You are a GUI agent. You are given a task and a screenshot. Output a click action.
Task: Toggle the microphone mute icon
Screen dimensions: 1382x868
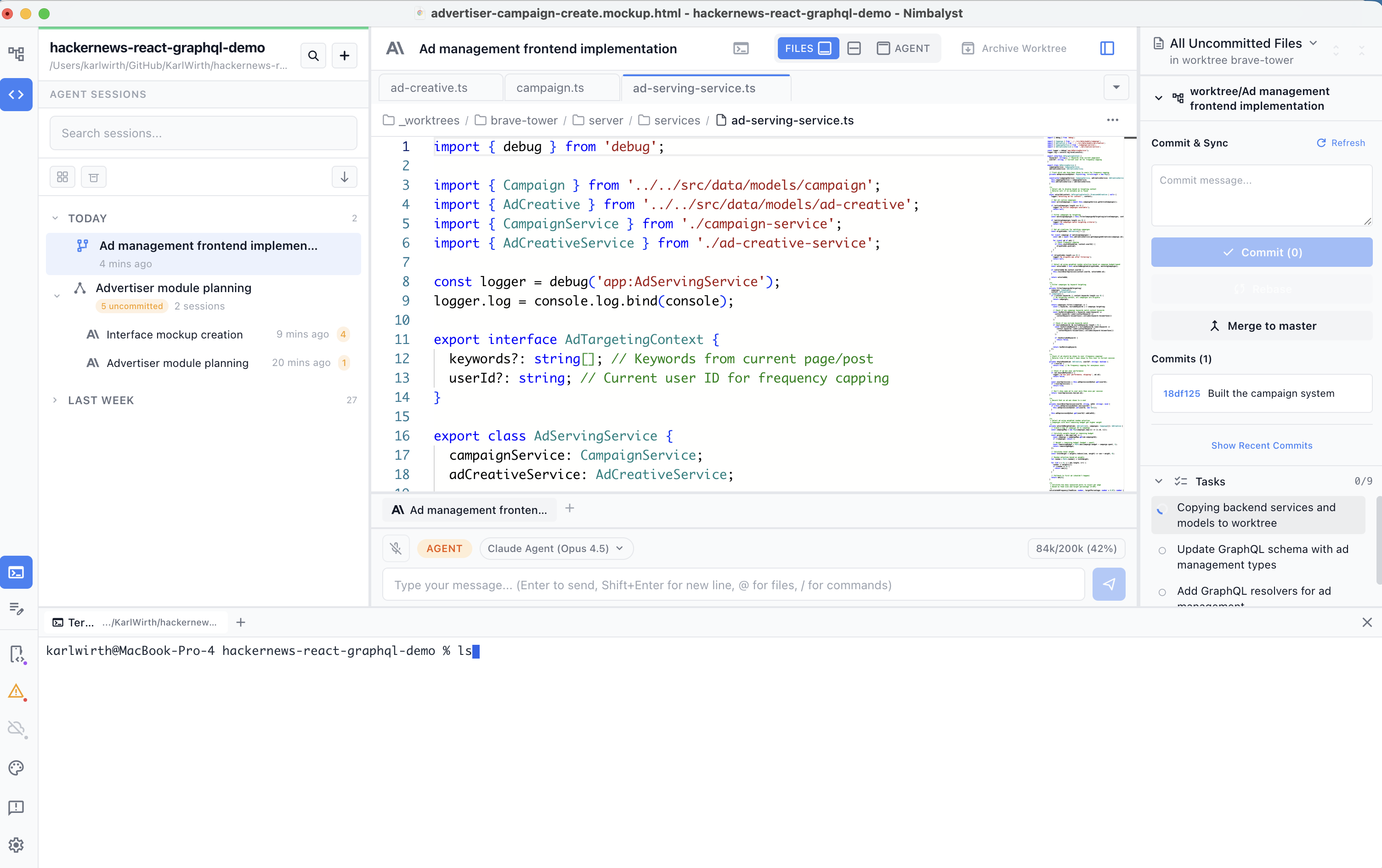pyautogui.click(x=396, y=548)
